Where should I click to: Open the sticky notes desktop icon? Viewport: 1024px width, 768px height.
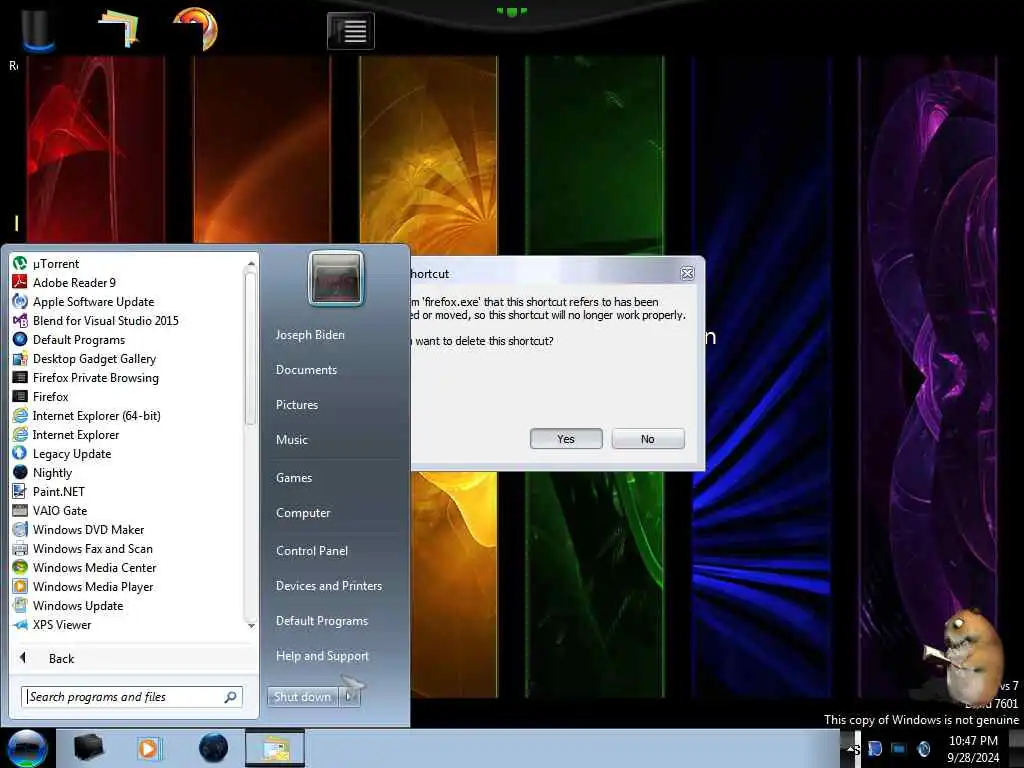tap(119, 28)
